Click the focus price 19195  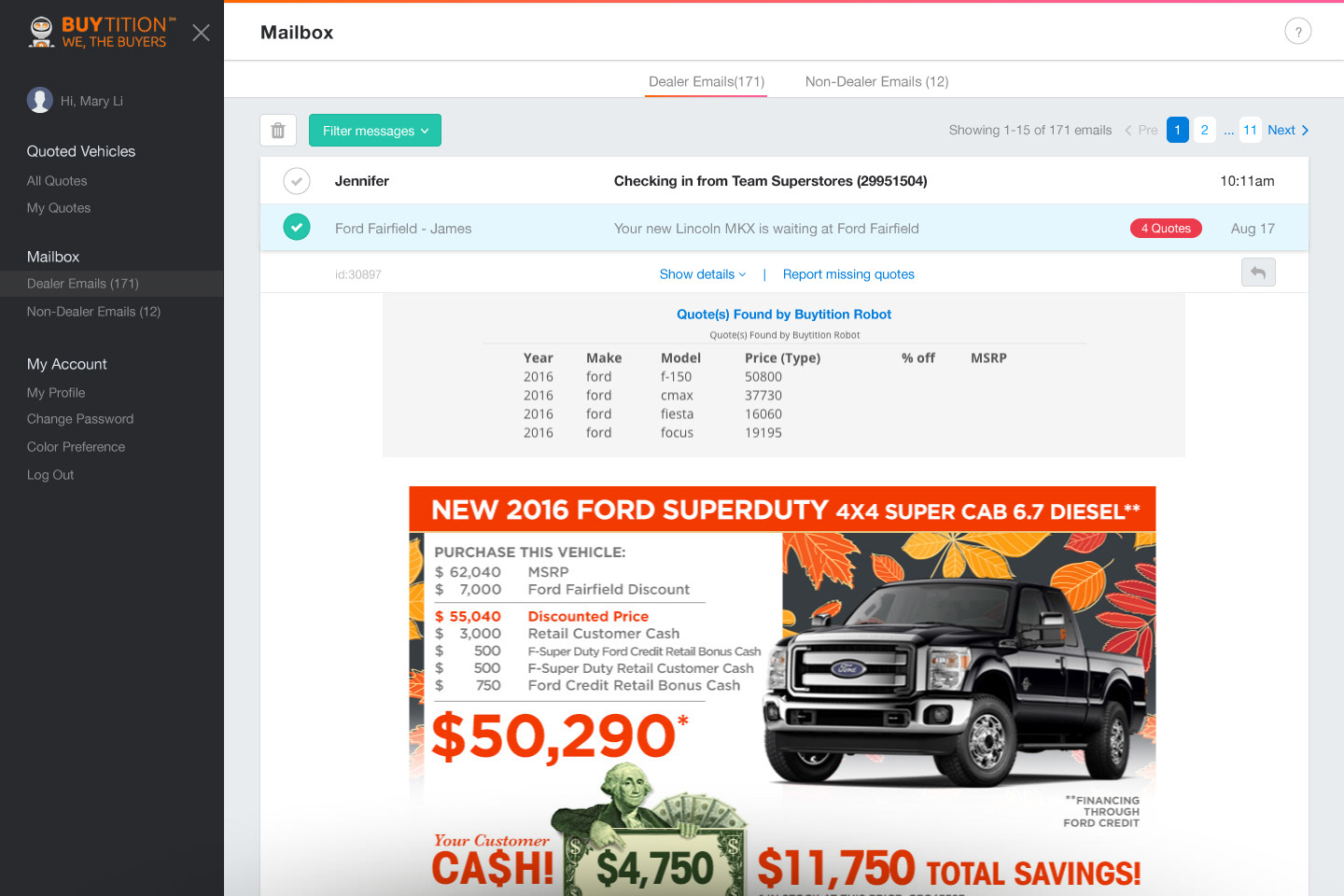[763, 433]
